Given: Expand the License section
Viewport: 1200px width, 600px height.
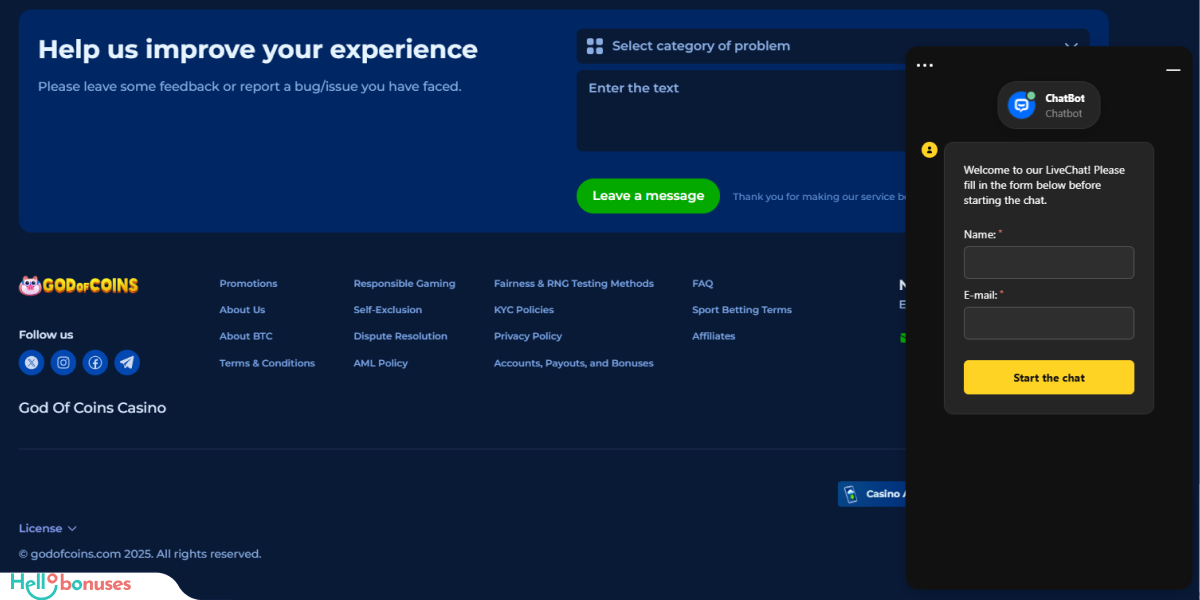Looking at the screenshot, I should click(48, 528).
